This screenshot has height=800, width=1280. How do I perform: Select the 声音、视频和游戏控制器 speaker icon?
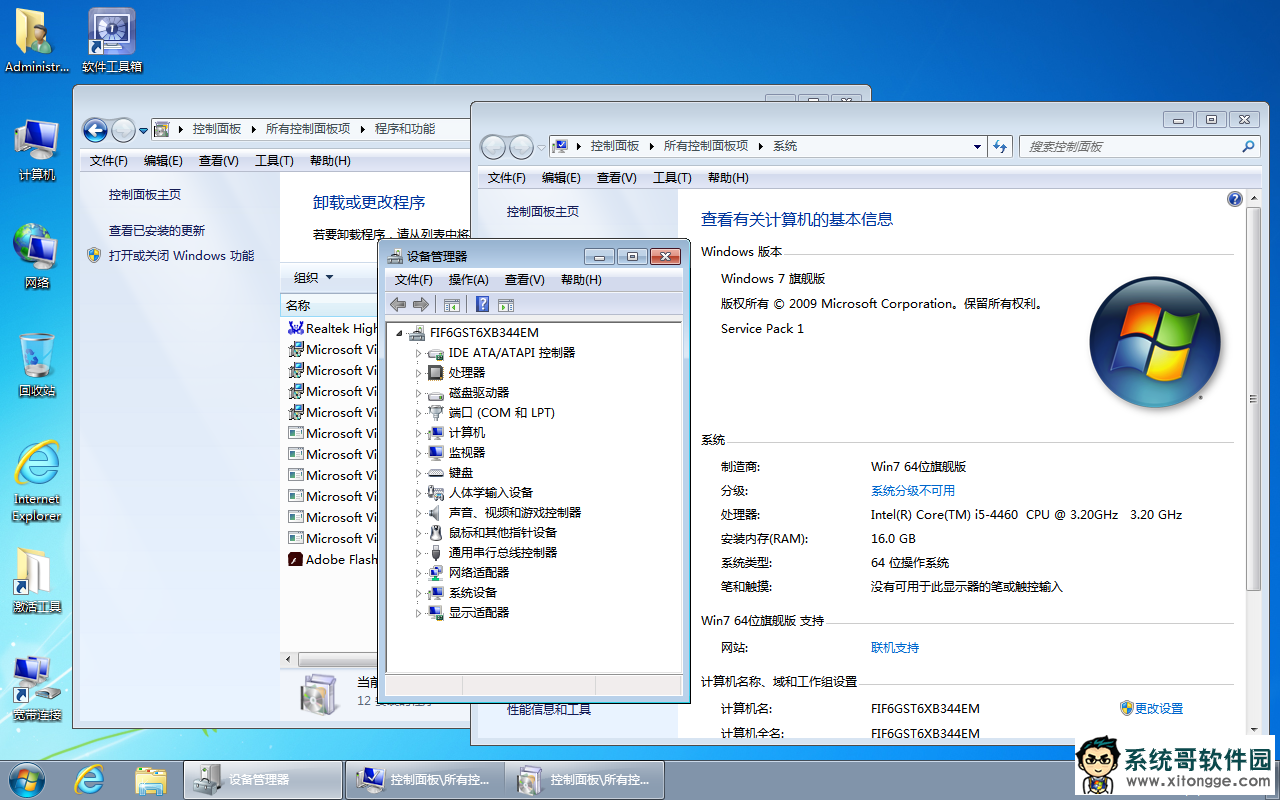click(435, 513)
